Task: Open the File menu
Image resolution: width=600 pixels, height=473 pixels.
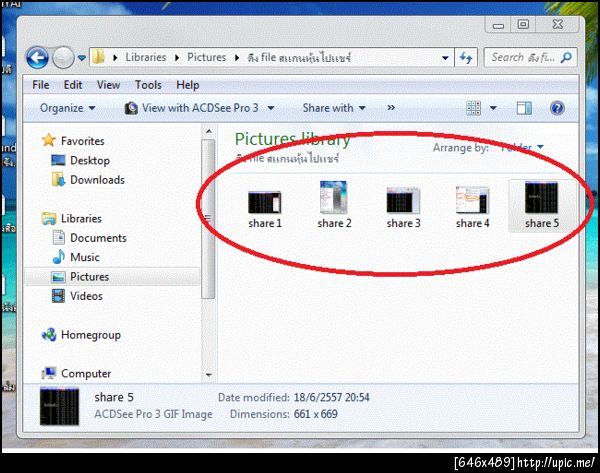Action: point(41,85)
